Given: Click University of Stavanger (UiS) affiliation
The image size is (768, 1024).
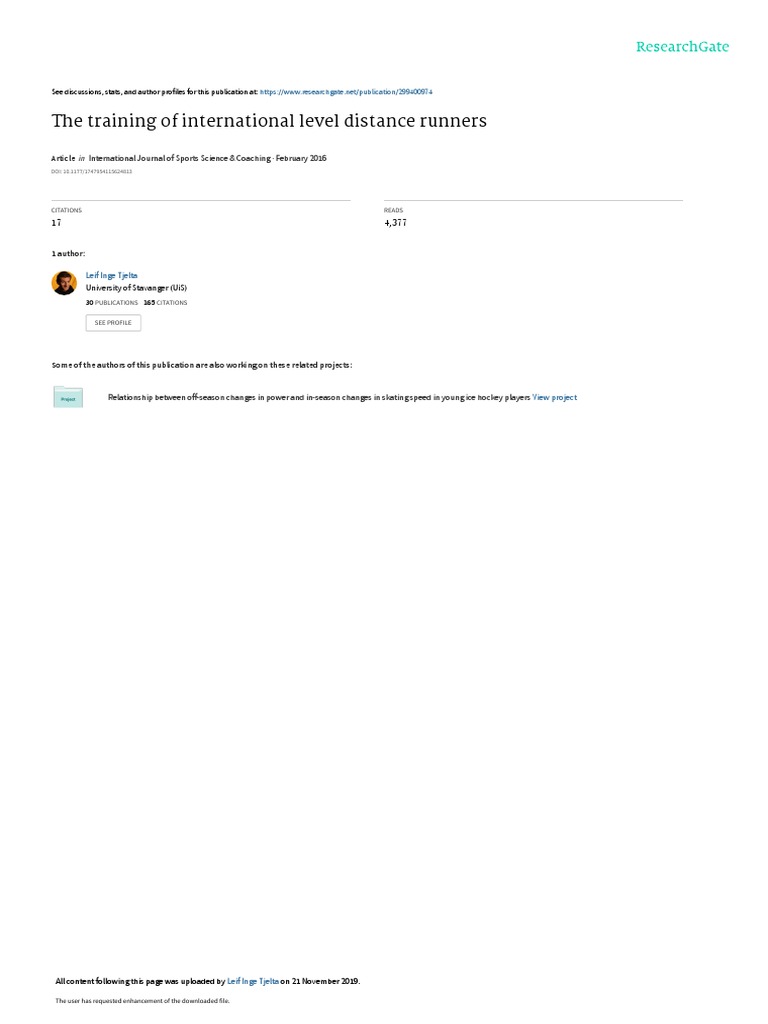Looking at the screenshot, I should coord(136,288).
